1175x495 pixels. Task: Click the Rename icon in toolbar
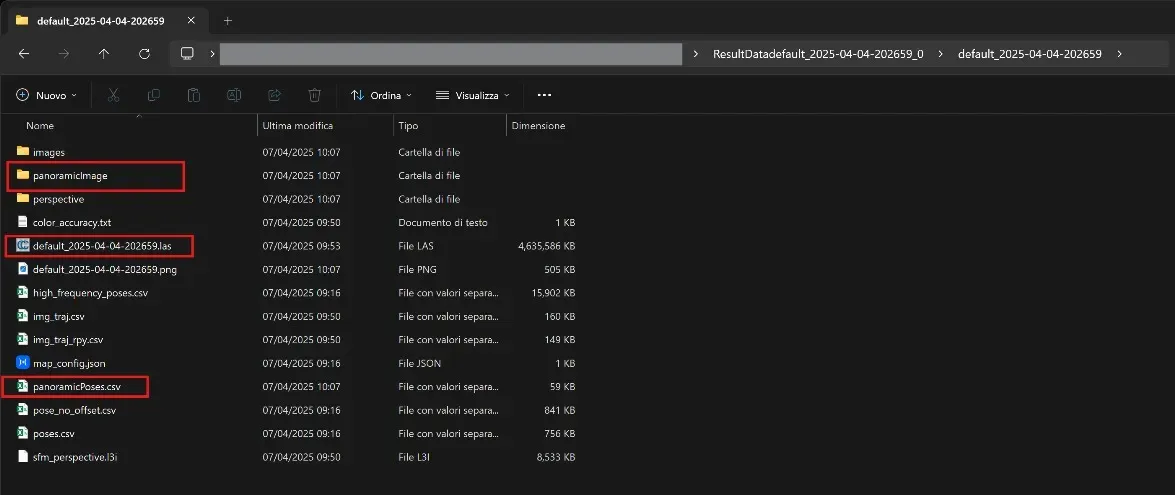click(x=234, y=95)
